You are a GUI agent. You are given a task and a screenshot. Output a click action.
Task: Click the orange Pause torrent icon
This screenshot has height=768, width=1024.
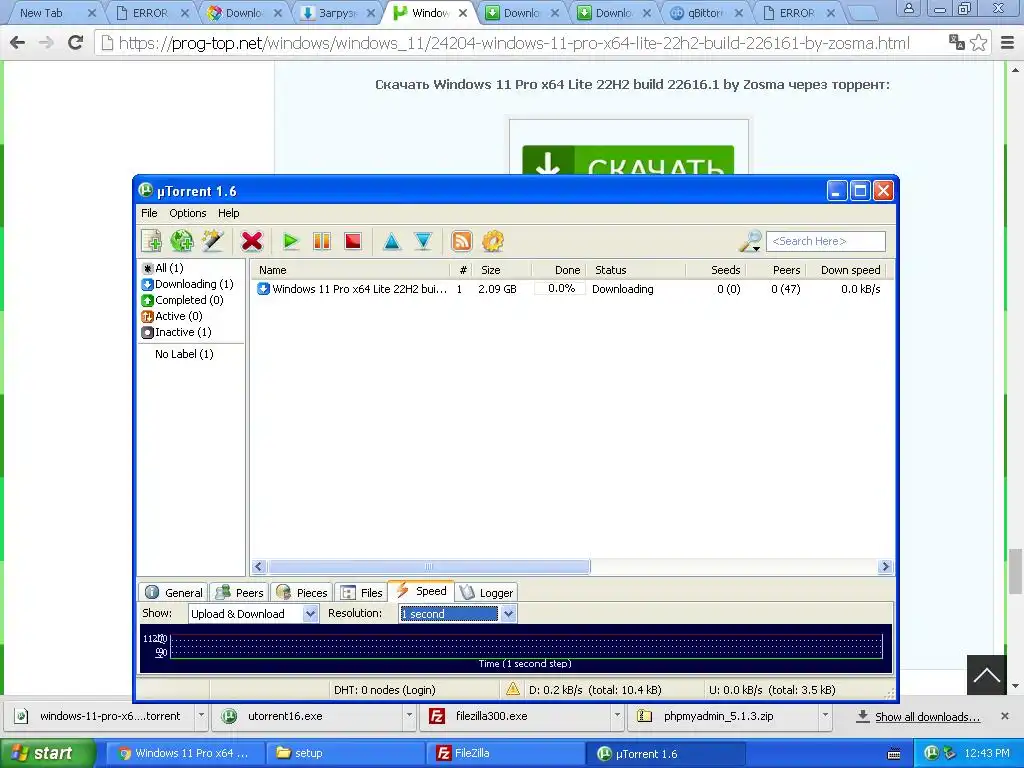(322, 241)
